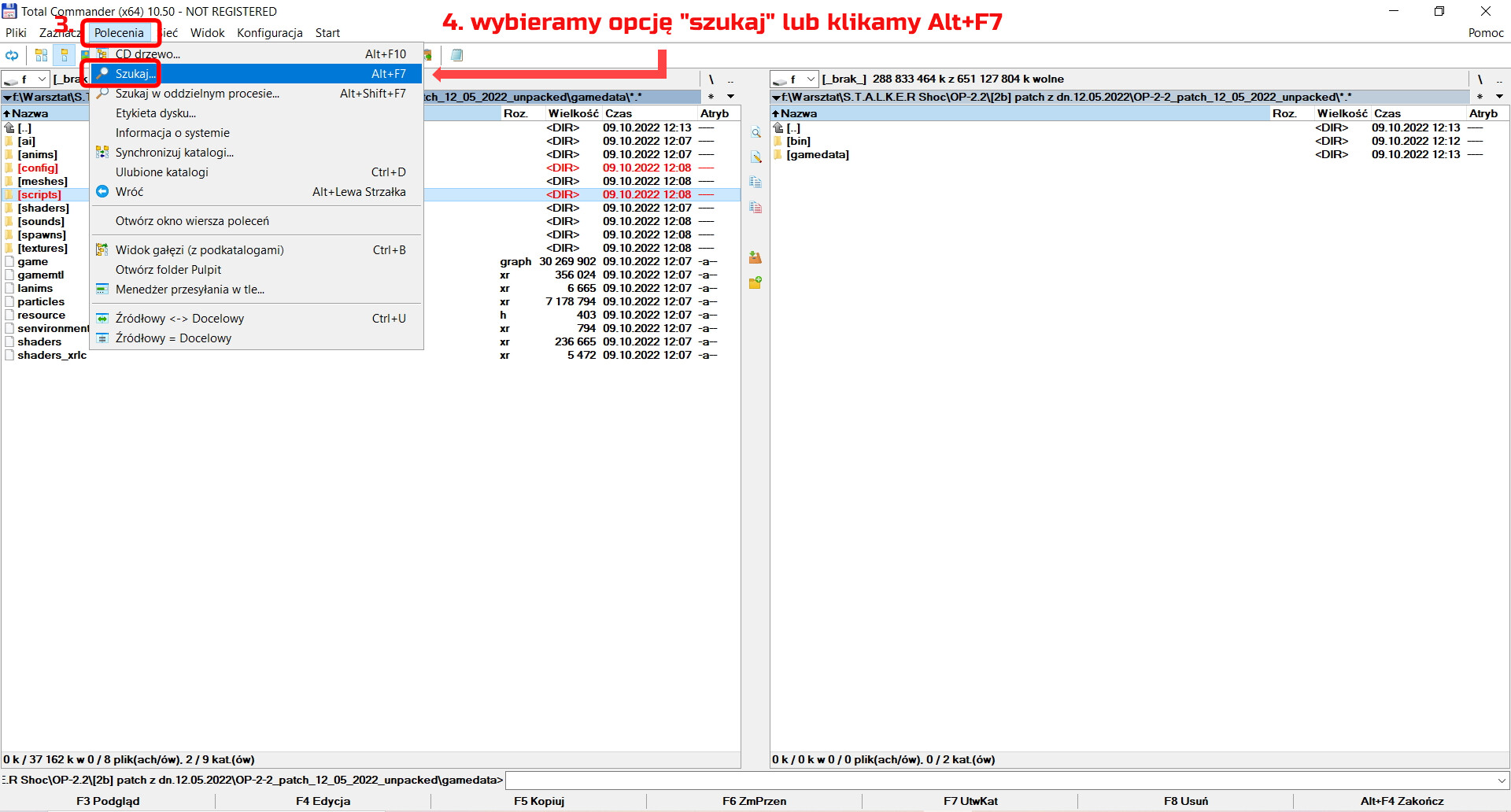
Task: Sort right panel by Wielkość column
Action: 1342,114
